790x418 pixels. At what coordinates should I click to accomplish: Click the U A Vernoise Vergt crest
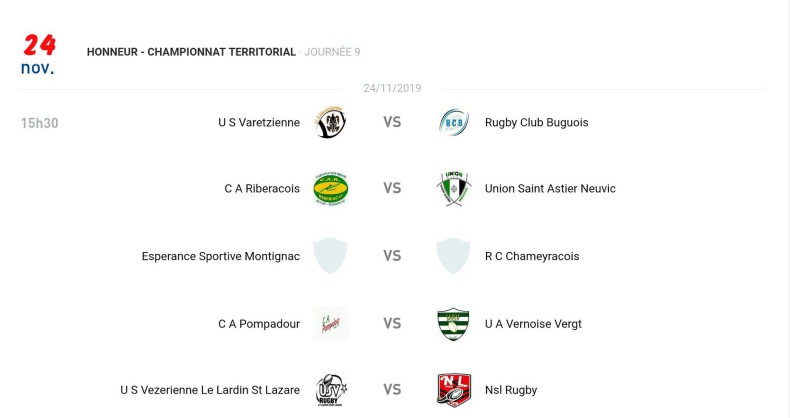click(453, 323)
